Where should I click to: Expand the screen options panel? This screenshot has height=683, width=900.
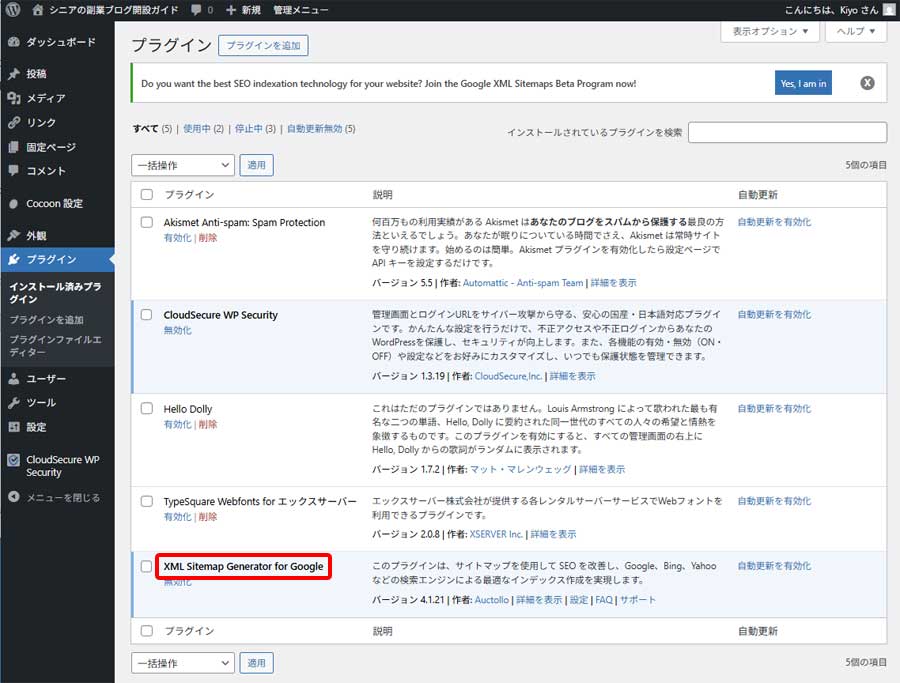[769, 31]
